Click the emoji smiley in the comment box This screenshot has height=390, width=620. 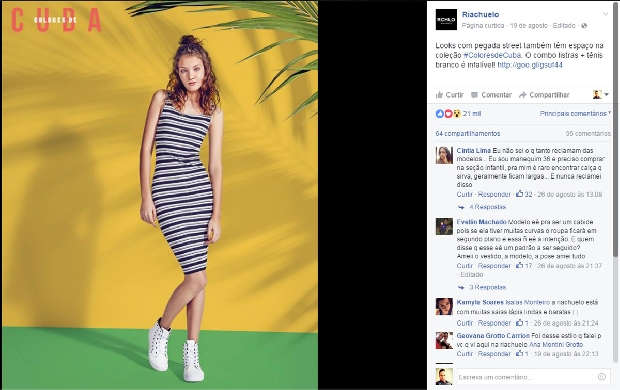pyautogui.click(x=601, y=377)
